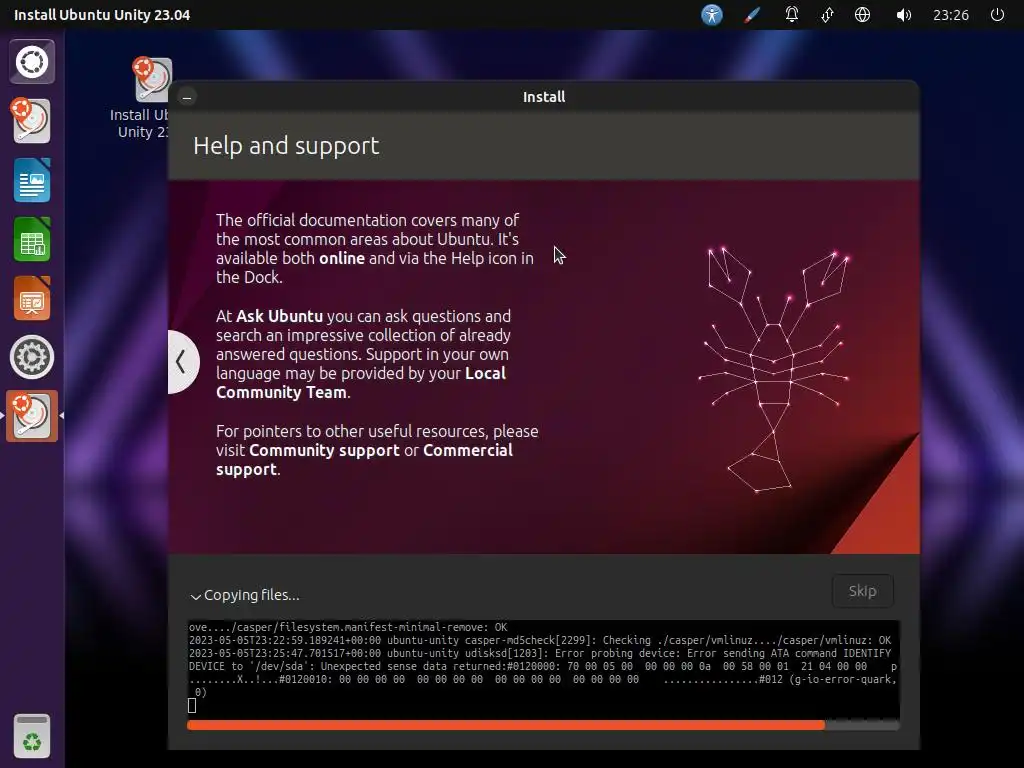Click the paintbrush indicator in top panel

pos(752,14)
